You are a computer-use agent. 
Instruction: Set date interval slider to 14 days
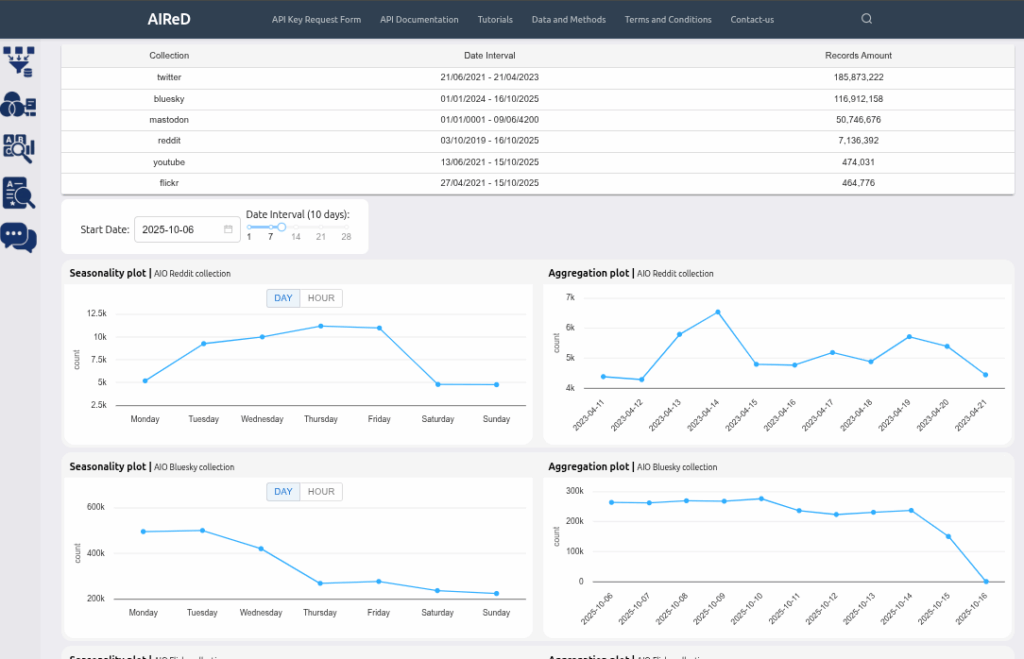(x=296, y=228)
